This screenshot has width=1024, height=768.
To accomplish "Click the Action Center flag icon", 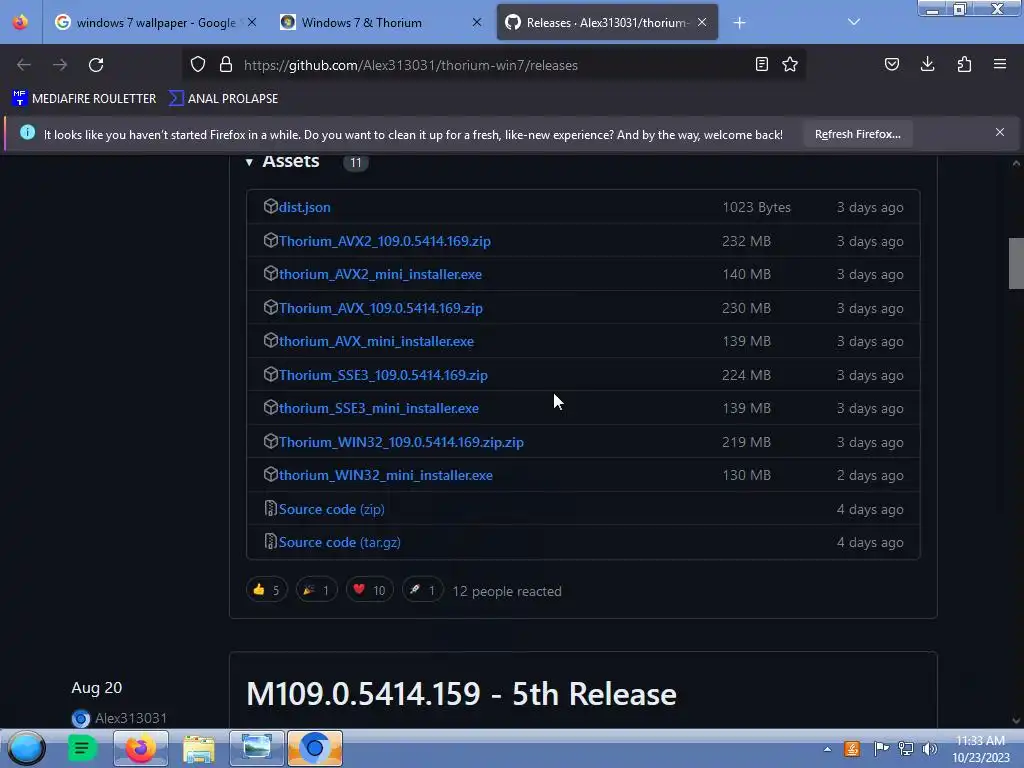I will [881, 749].
